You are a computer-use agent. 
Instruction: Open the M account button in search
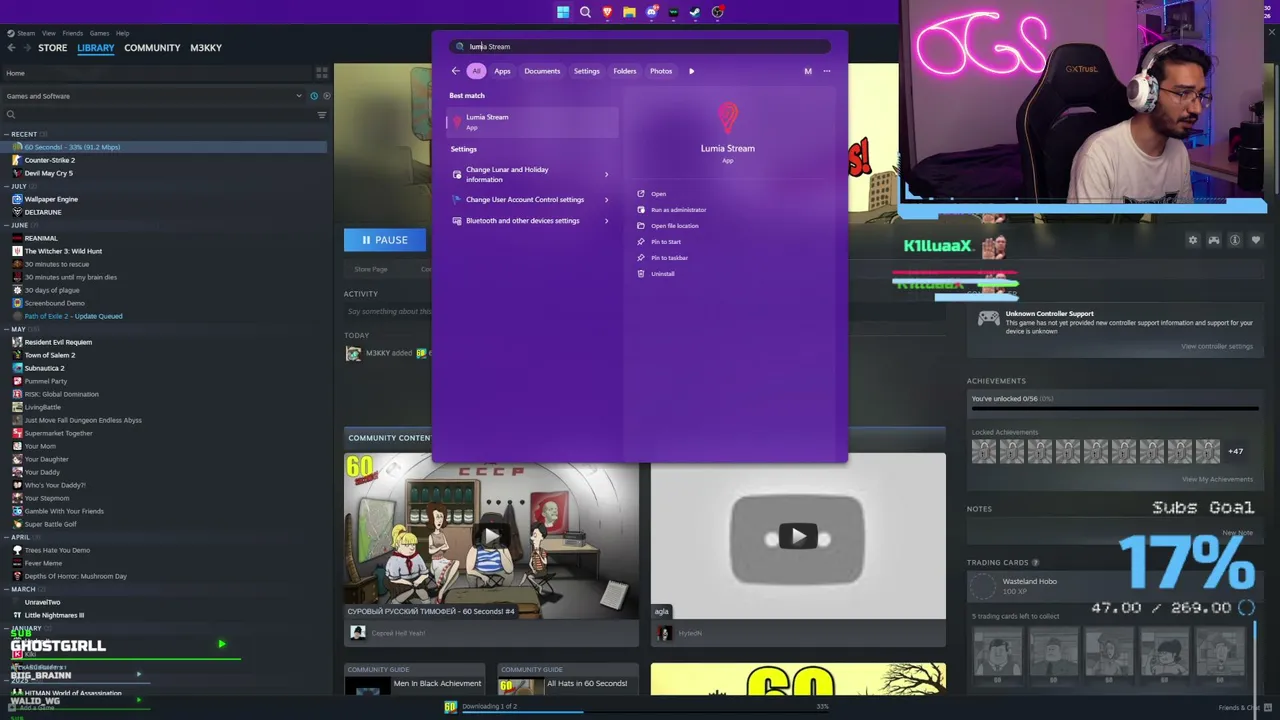(808, 71)
